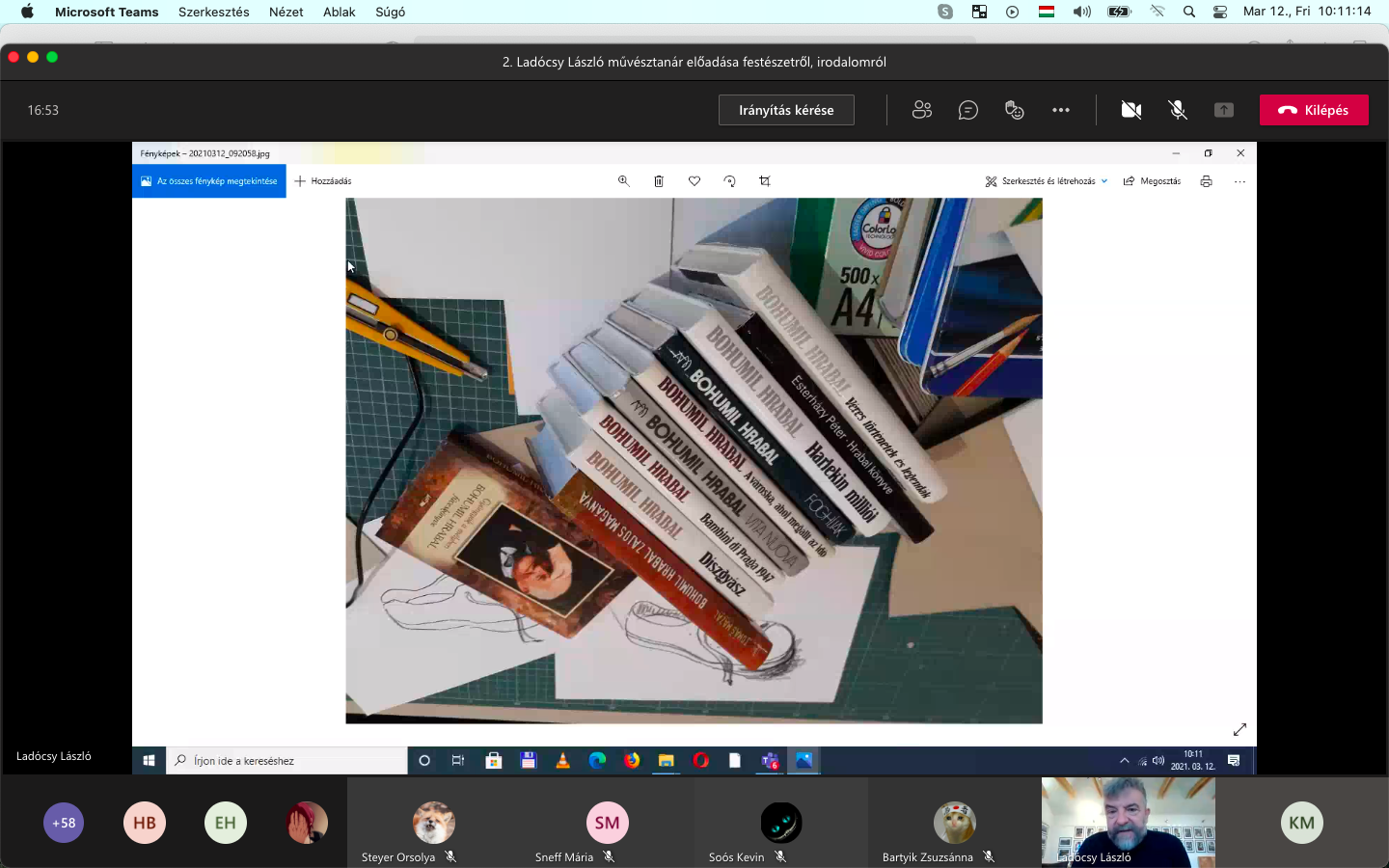Screen dimensions: 1389x868
Task: Click Microsoft Store on shared taskbar
Action: (494, 761)
